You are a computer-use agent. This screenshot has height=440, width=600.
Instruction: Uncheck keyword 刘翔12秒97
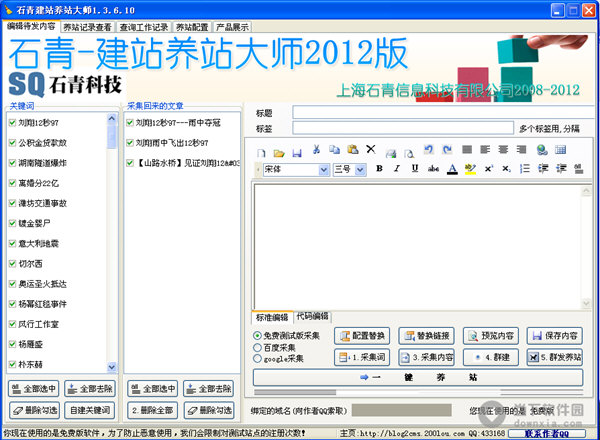click(13, 122)
